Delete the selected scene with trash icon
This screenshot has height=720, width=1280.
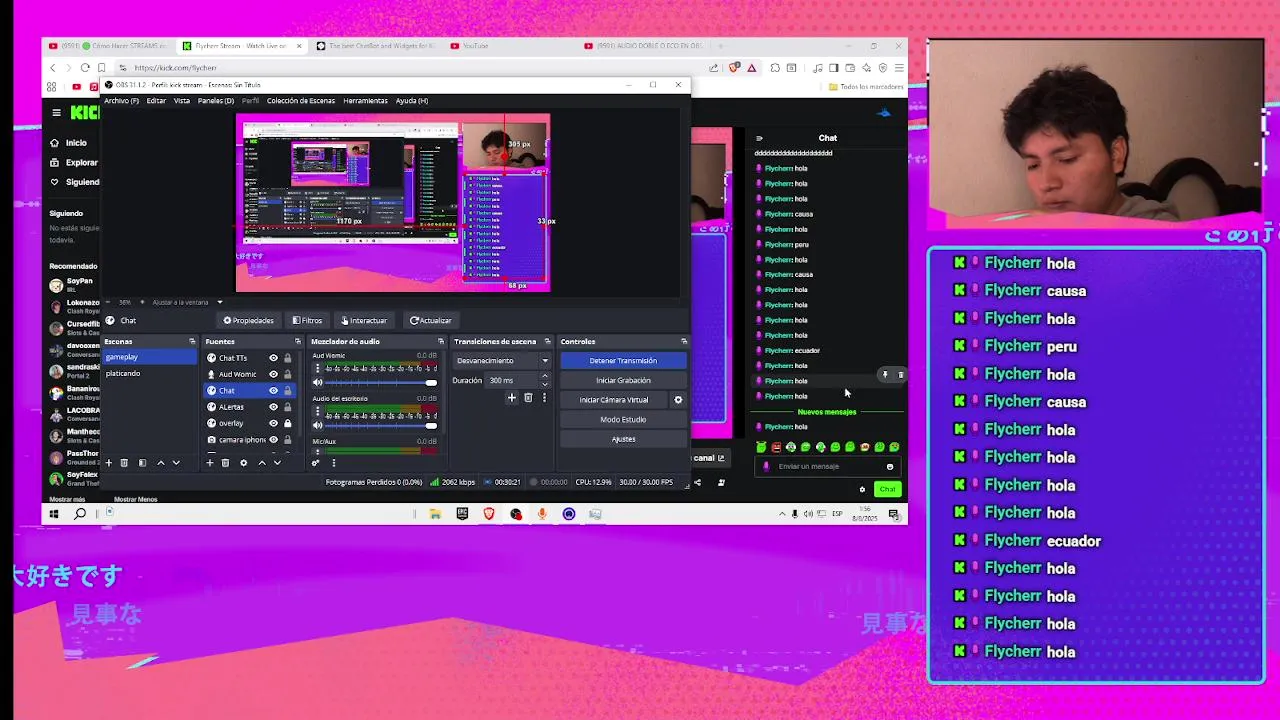[x=124, y=463]
